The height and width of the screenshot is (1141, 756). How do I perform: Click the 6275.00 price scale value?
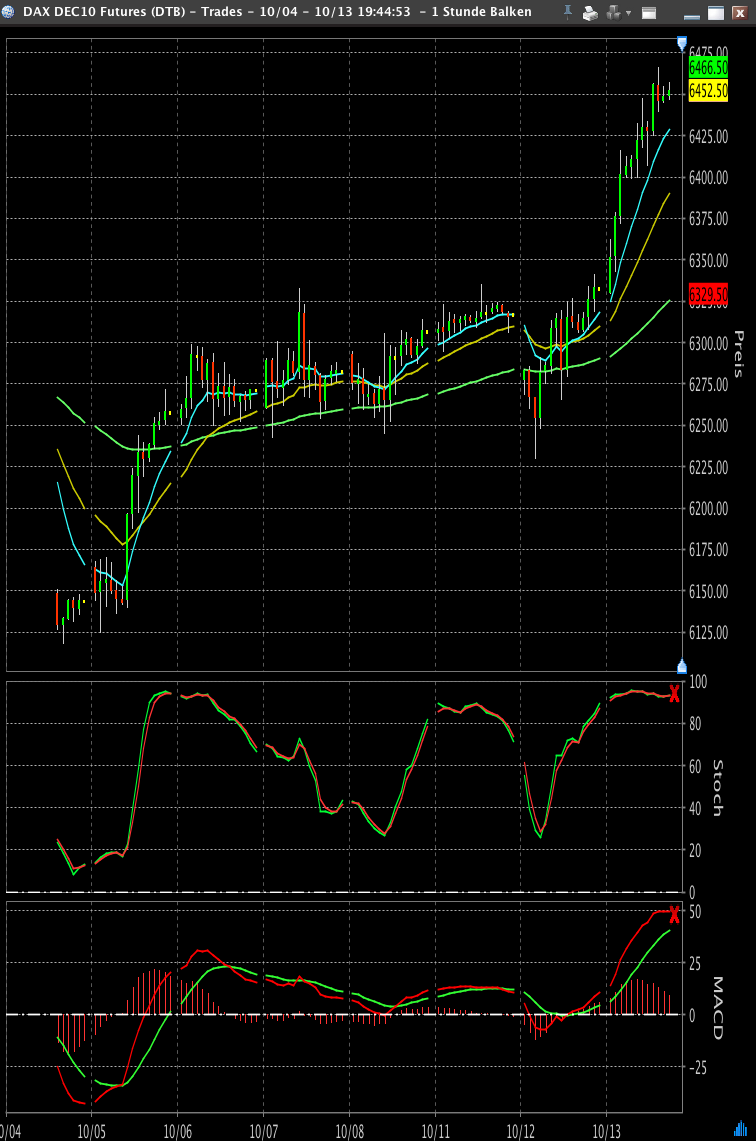tap(708, 384)
